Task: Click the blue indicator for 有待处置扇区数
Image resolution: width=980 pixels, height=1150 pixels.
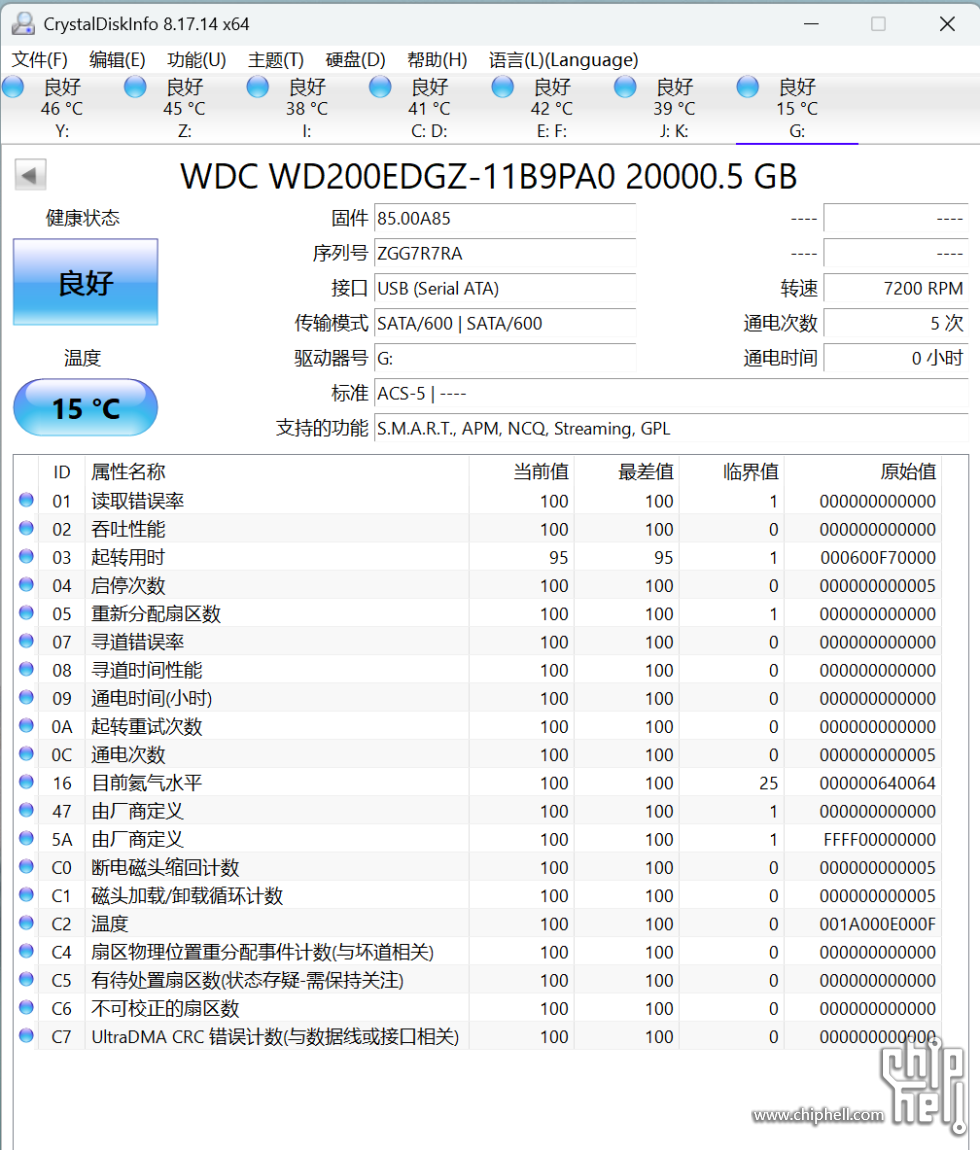Action: 25,981
